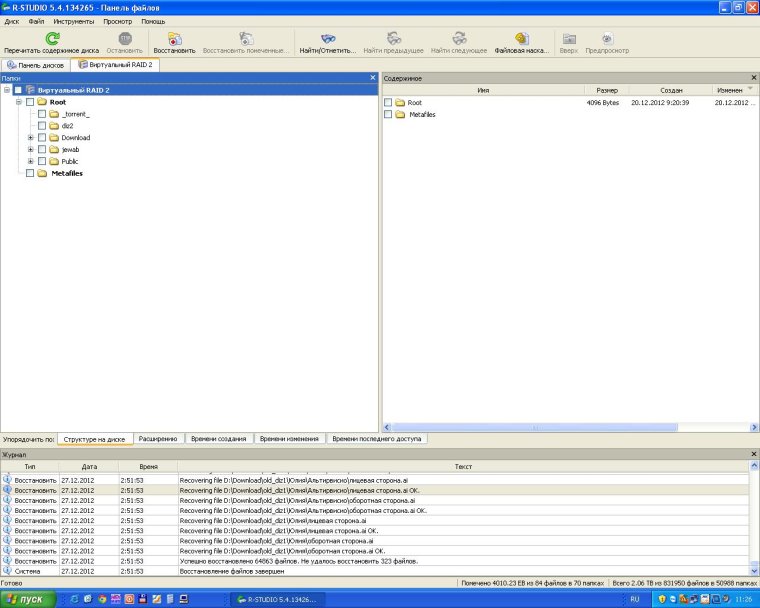Image resolution: width=760 pixels, height=608 pixels.
Task: Check the diz2 folder checkbox
Action: pyautogui.click(x=42, y=126)
